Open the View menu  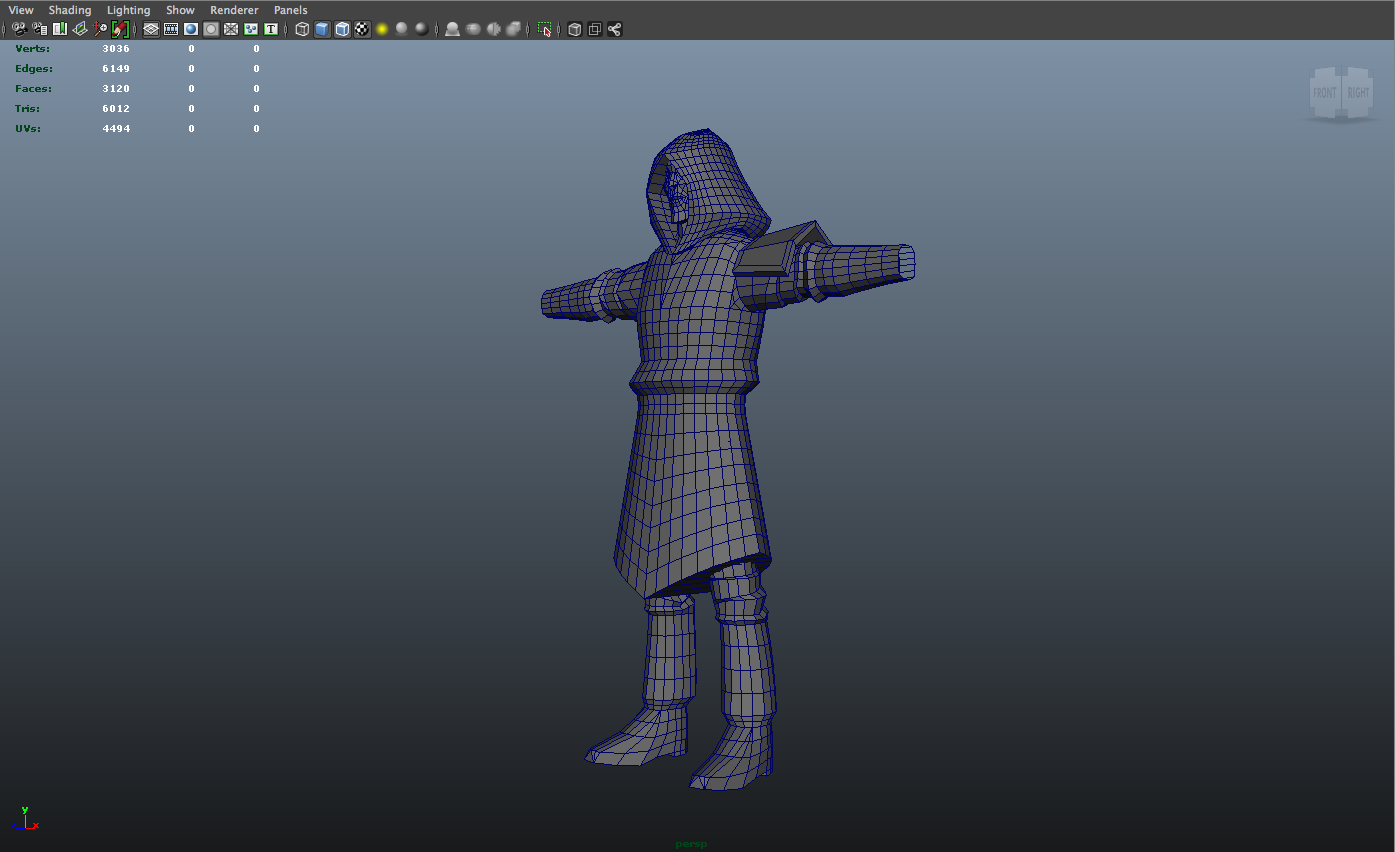point(21,10)
